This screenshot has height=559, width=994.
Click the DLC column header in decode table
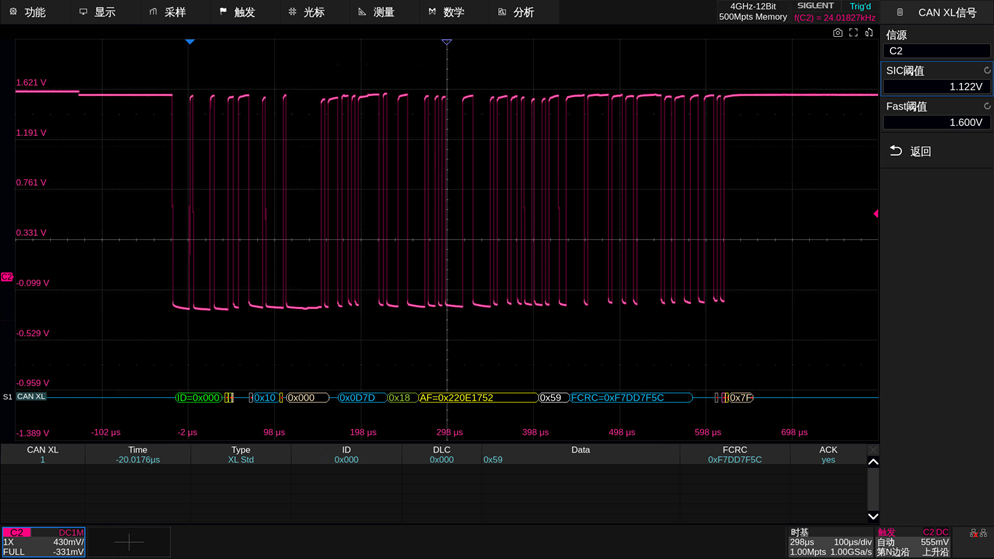pyautogui.click(x=441, y=449)
